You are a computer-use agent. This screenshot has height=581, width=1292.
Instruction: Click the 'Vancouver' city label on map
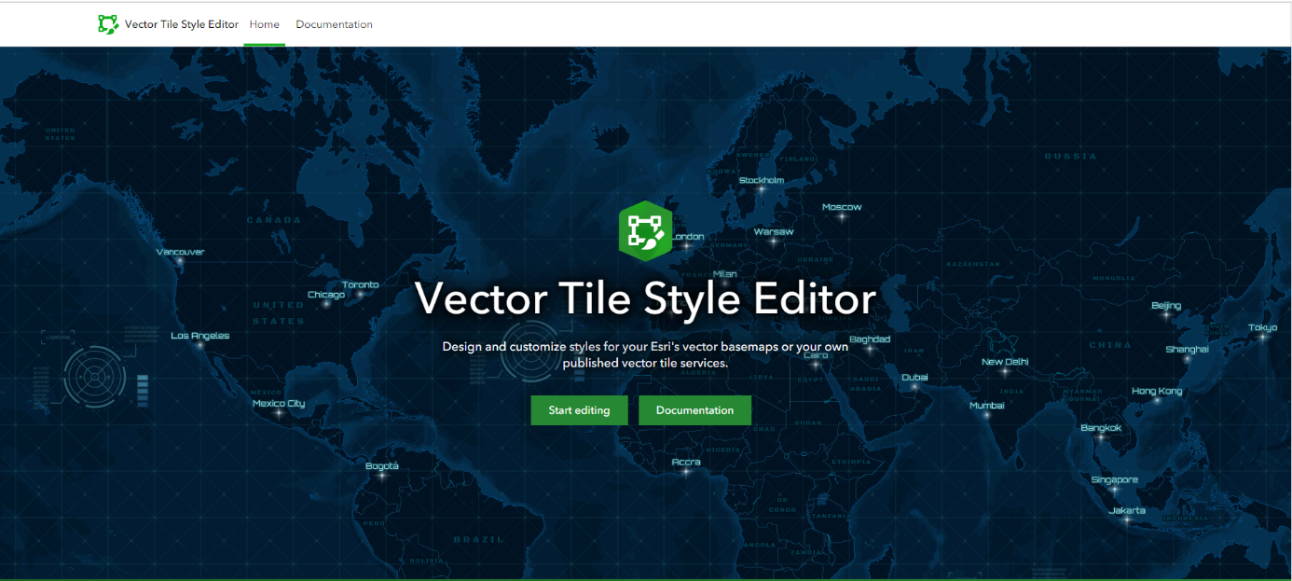tap(180, 252)
